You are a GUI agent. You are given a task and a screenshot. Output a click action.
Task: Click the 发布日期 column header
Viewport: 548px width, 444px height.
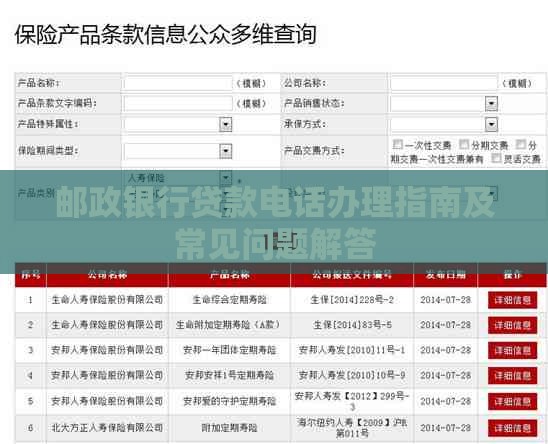[x=445, y=275]
